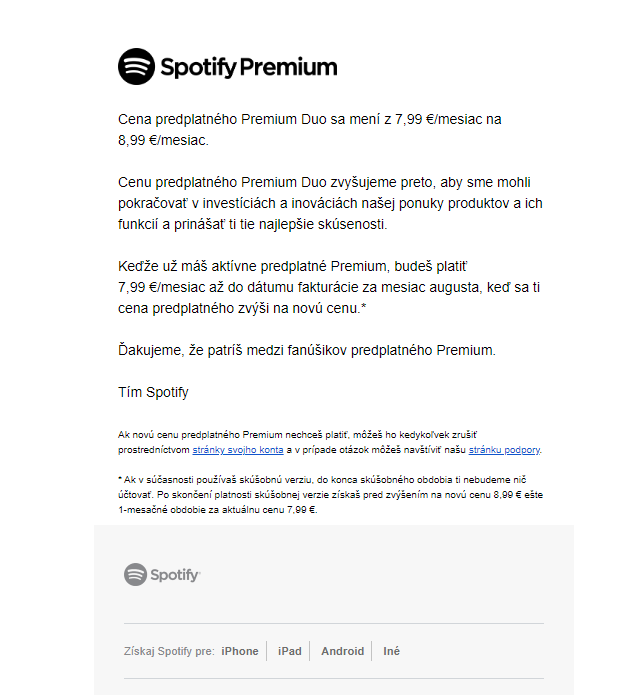Click the divider line below the platform links
627x695 pixels.
point(334,678)
